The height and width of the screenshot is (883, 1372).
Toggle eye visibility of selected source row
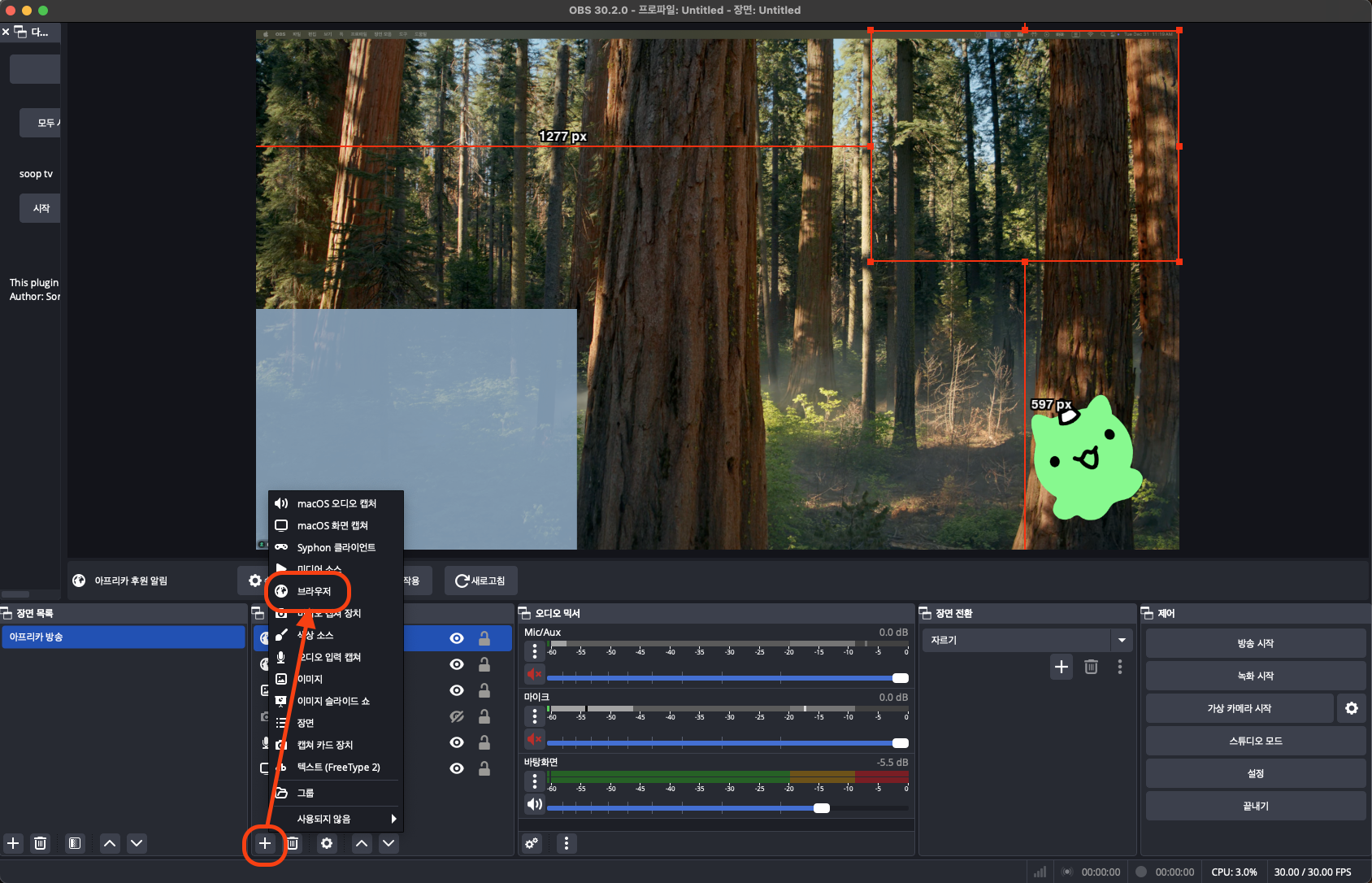point(457,638)
